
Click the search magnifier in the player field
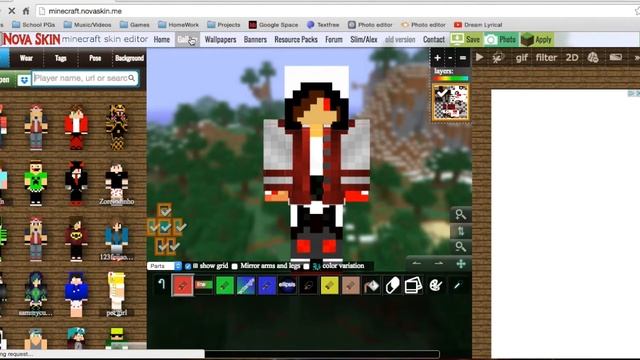pos(131,78)
